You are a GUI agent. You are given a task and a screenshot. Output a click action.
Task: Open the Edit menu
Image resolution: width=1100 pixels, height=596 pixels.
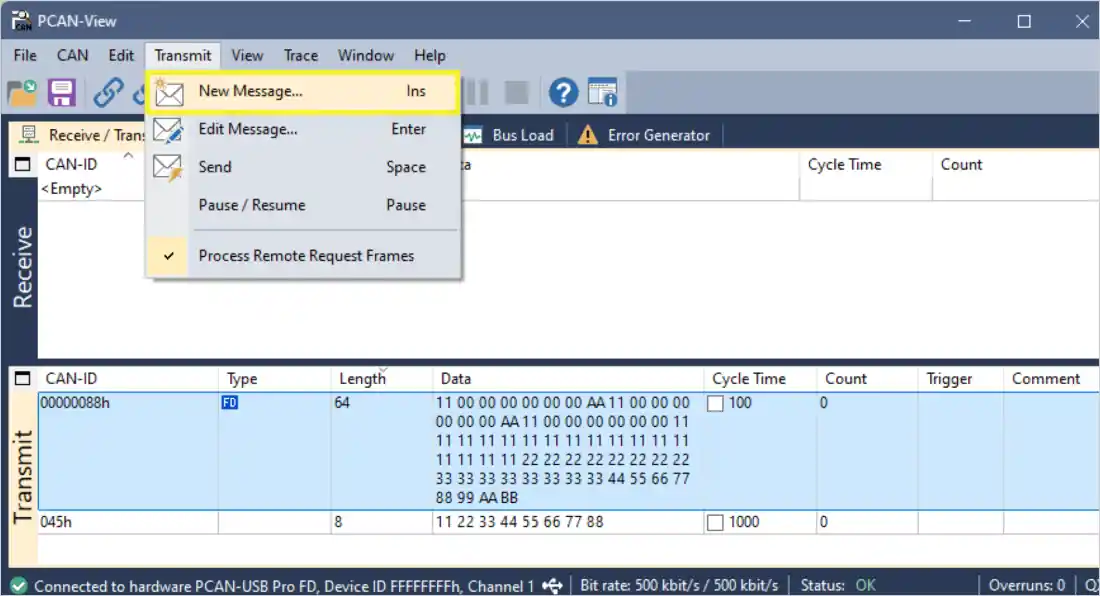(121, 55)
